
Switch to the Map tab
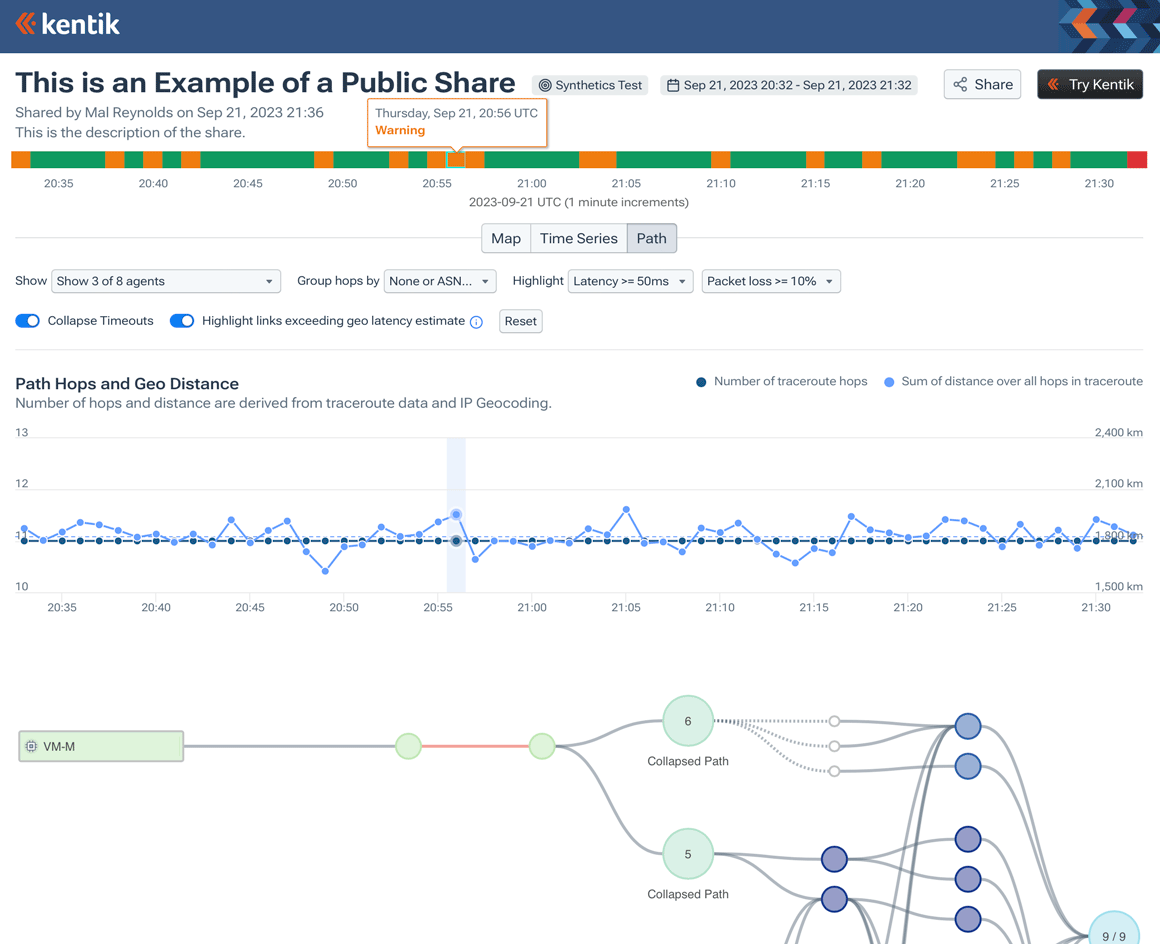pos(505,238)
